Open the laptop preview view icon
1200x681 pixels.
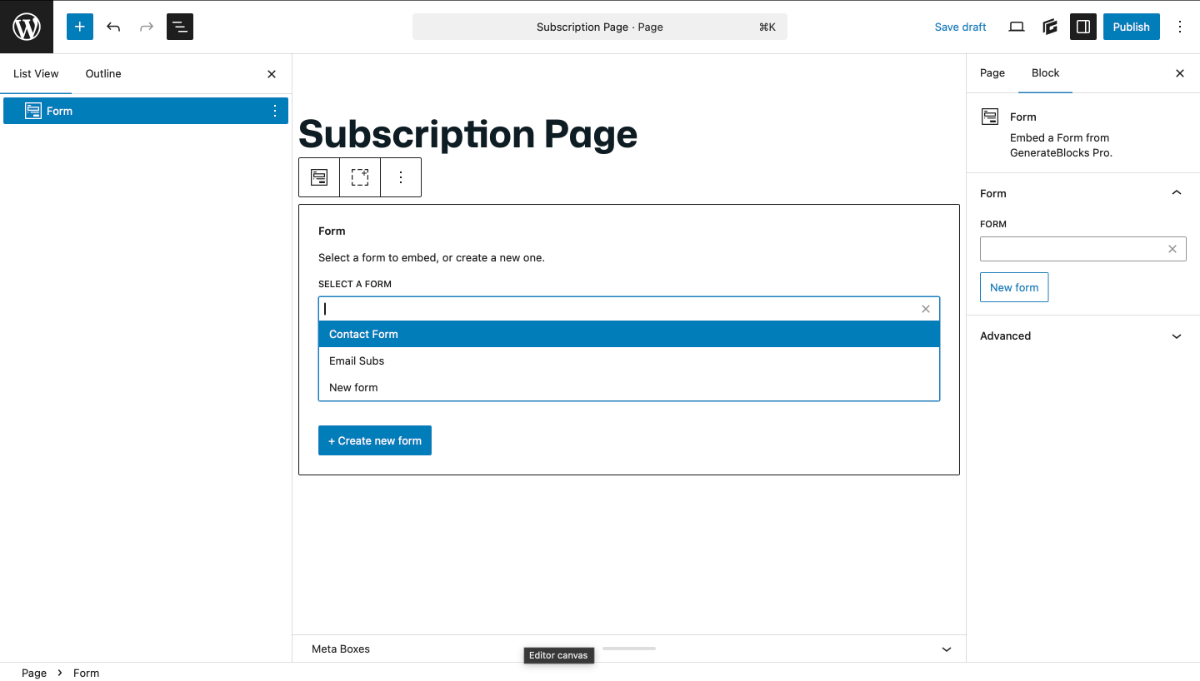(x=1016, y=27)
